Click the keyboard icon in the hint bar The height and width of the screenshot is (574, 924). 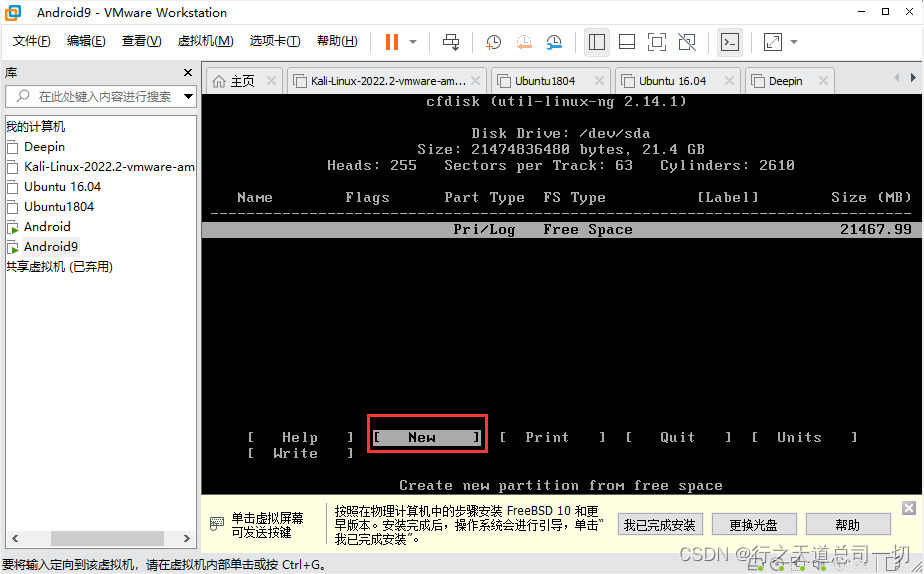coord(217,523)
